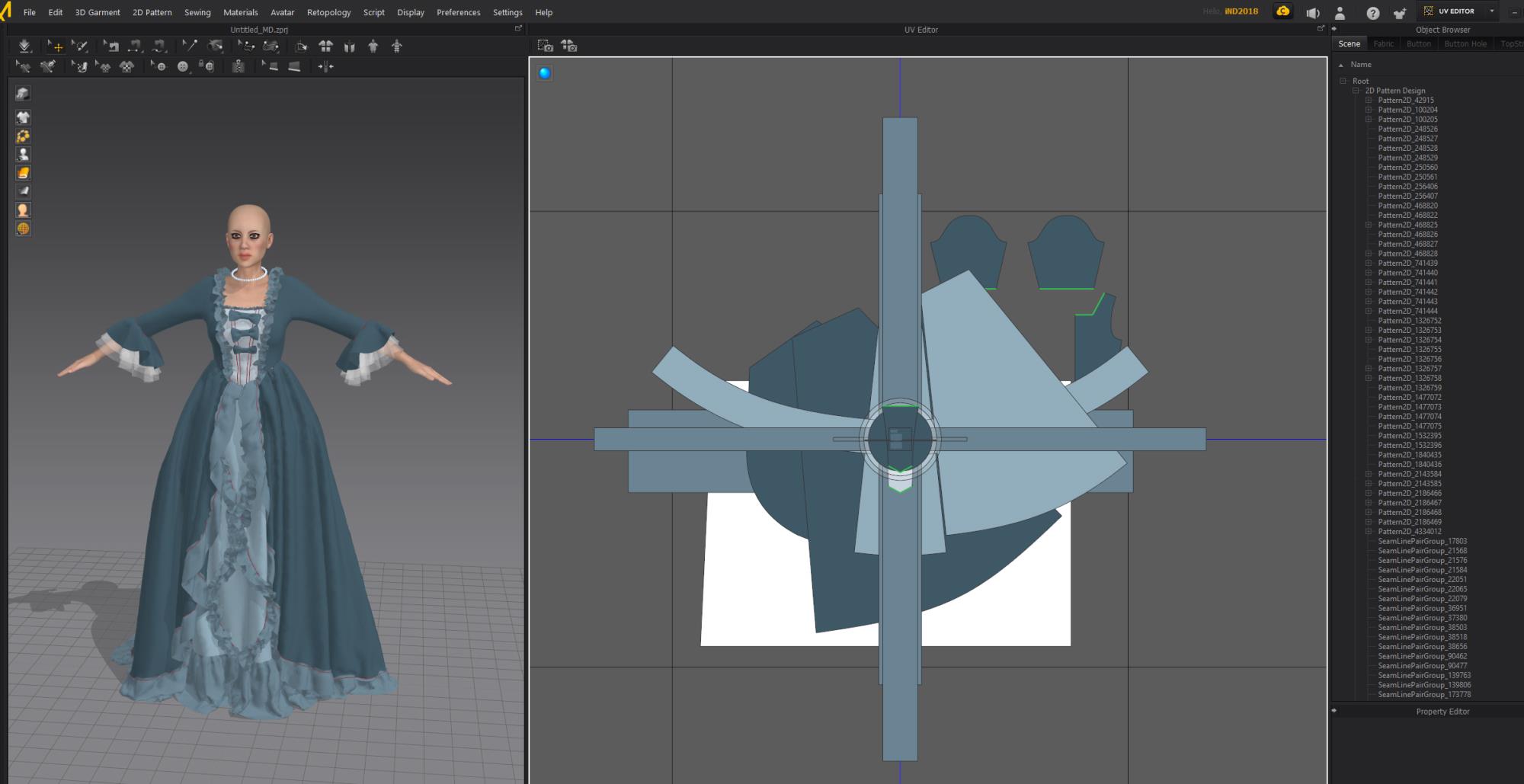Click the shirt with plus icon
1524x784 pixels.
tap(1400, 13)
